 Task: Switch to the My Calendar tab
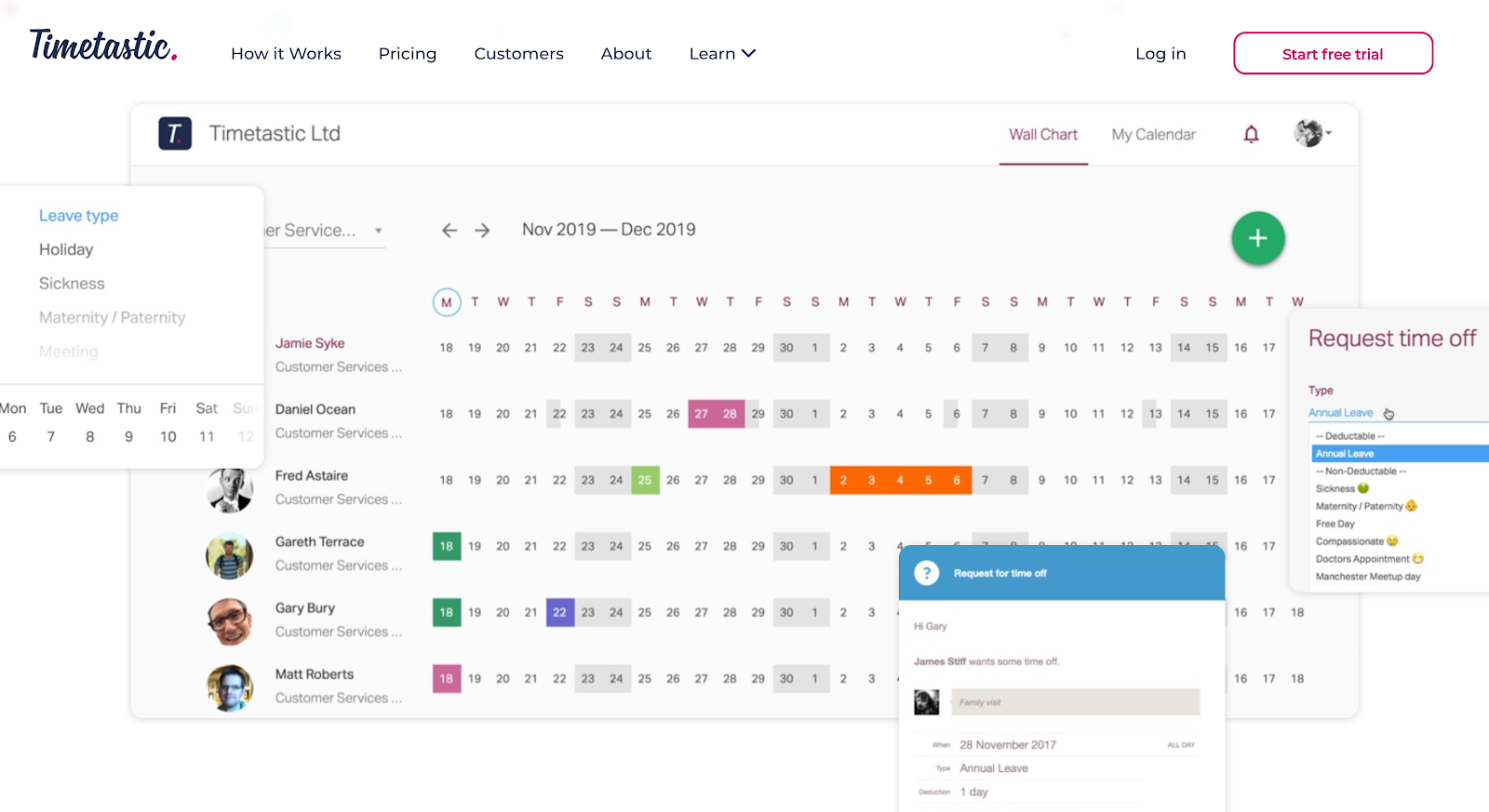pyautogui.click(x=1154, y=135)
